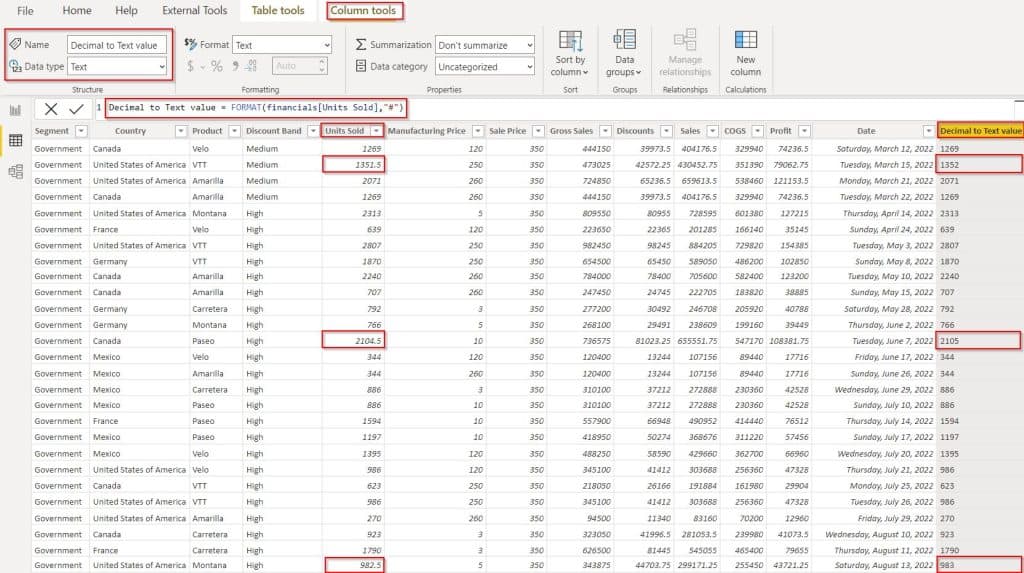Viewport: 1024px width, 573px height.
Task: Select the Units Sold column header
Action: tap(345, 131)
